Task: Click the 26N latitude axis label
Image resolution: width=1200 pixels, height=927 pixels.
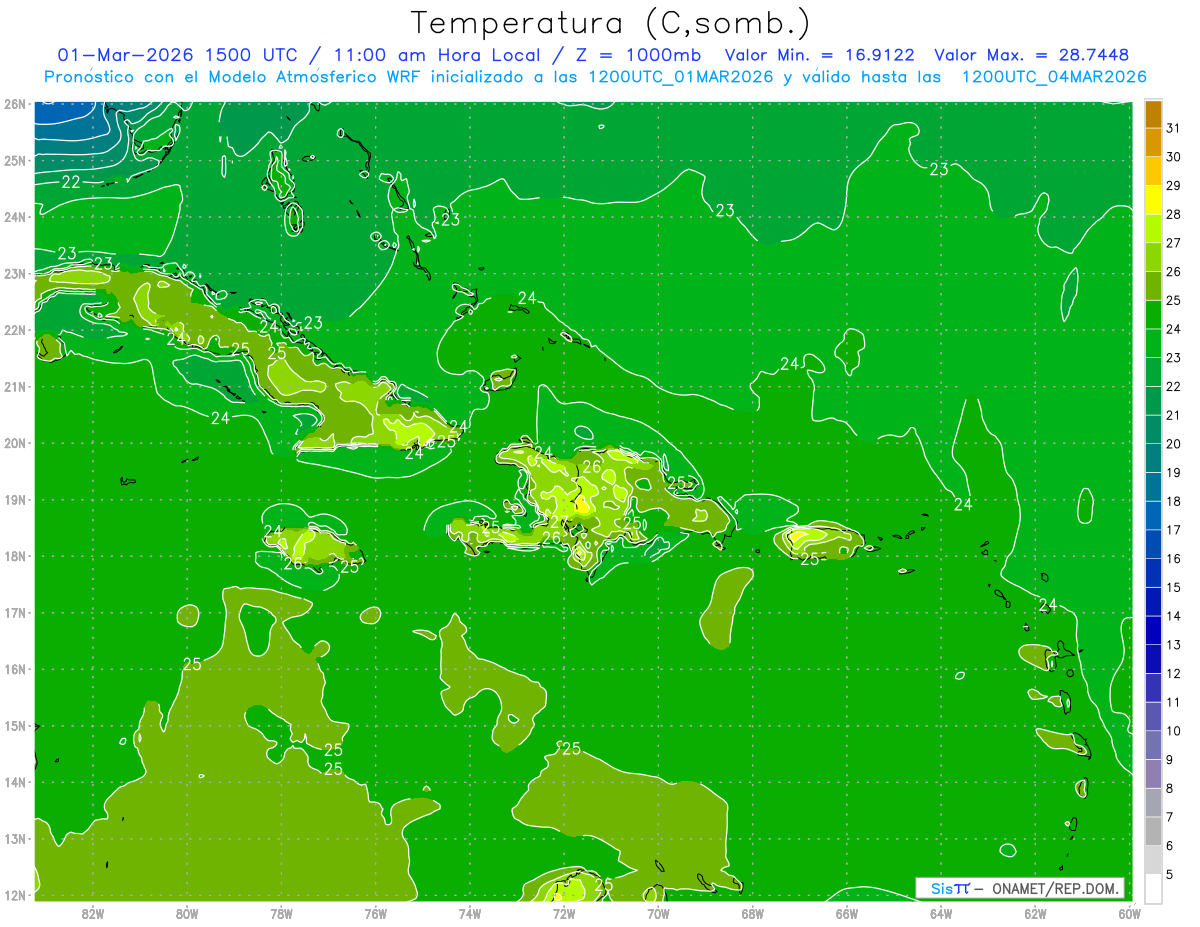Action: point(15,104)
